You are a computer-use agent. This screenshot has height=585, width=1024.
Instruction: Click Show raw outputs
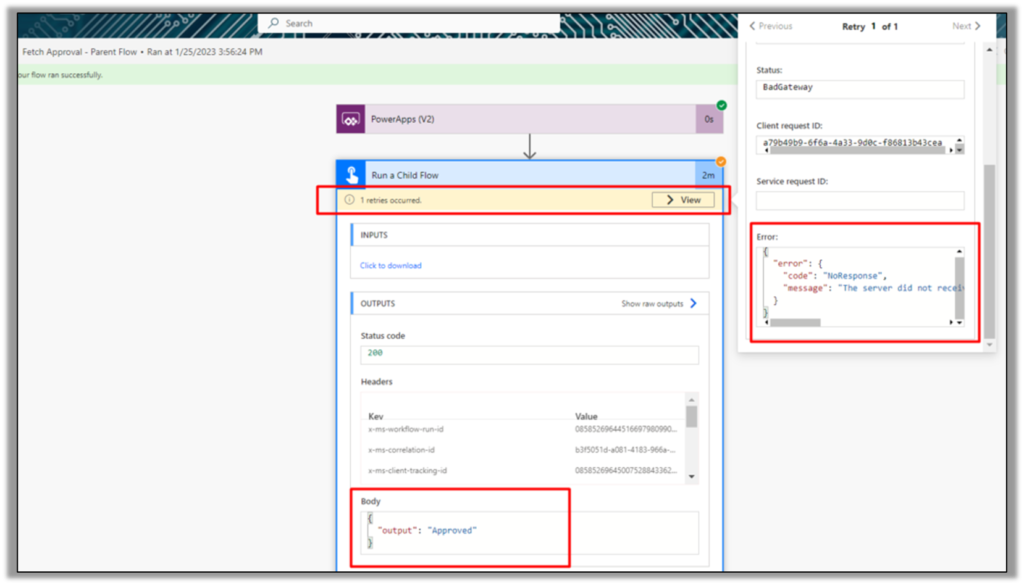[652, 304]
